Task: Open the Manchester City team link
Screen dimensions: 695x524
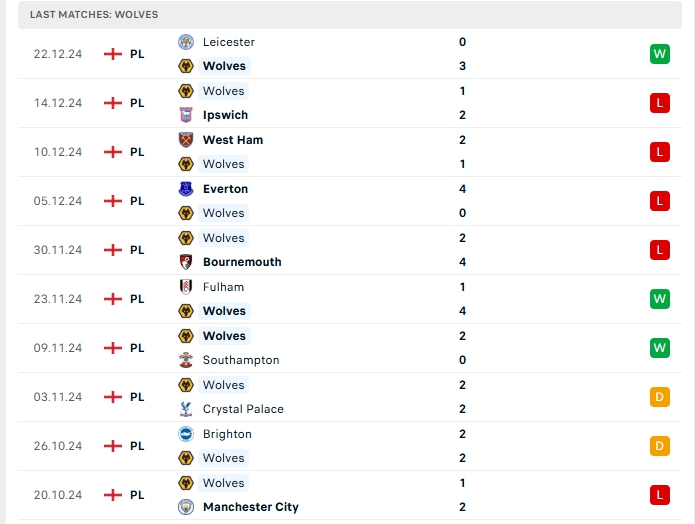Action: point(250,507)
